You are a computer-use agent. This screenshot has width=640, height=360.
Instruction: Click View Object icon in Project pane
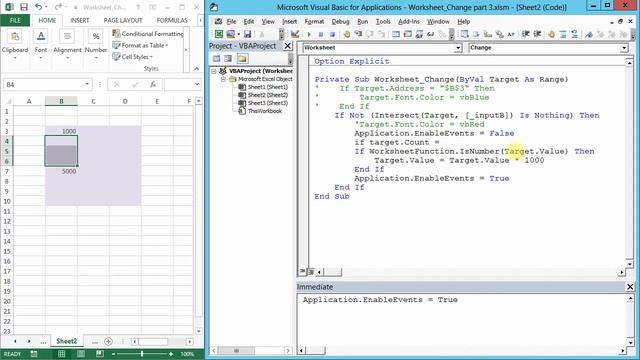pos(228,59)
